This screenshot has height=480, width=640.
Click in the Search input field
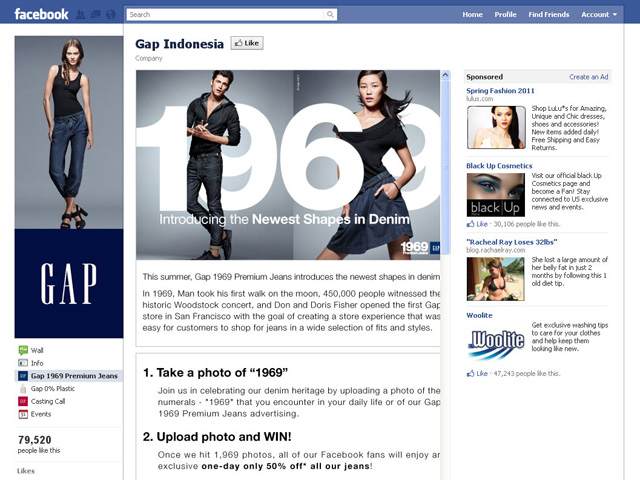(x=225, y=15)
